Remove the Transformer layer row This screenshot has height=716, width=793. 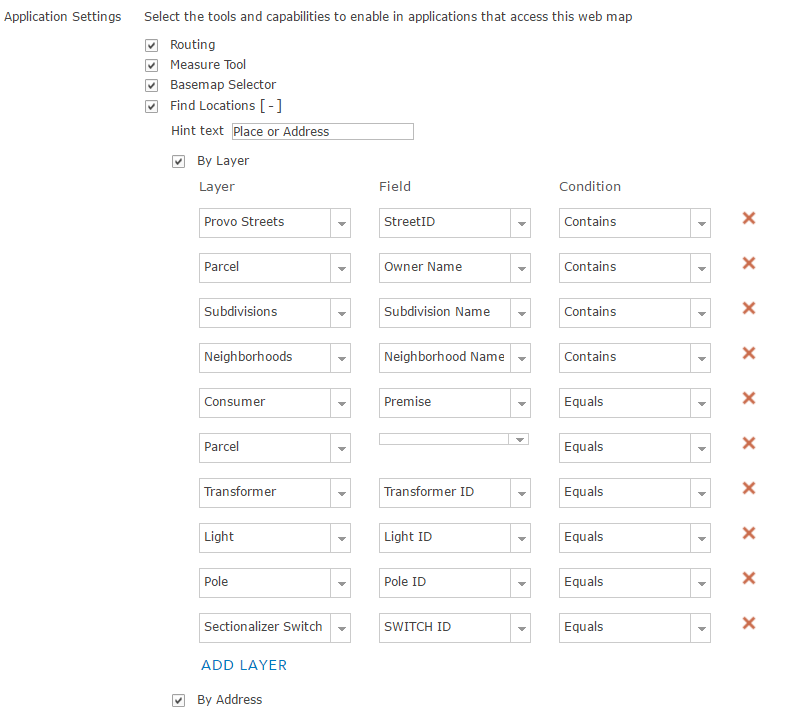click(748, 488)
